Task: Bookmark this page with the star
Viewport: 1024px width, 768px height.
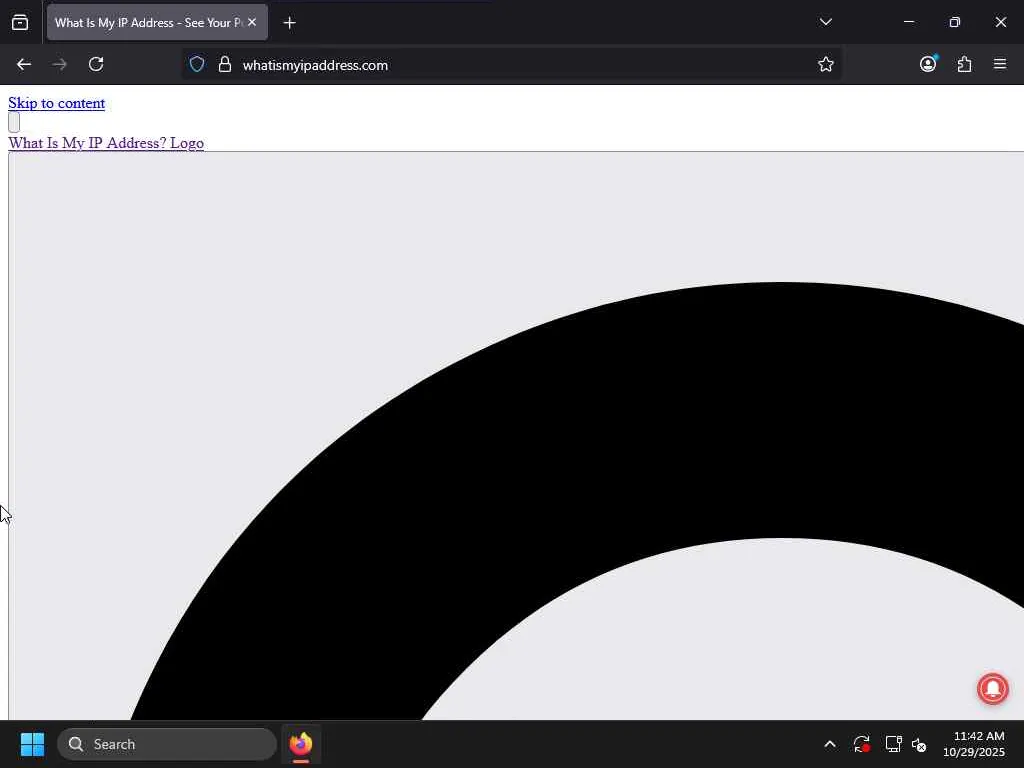Action: coord(825,65)
